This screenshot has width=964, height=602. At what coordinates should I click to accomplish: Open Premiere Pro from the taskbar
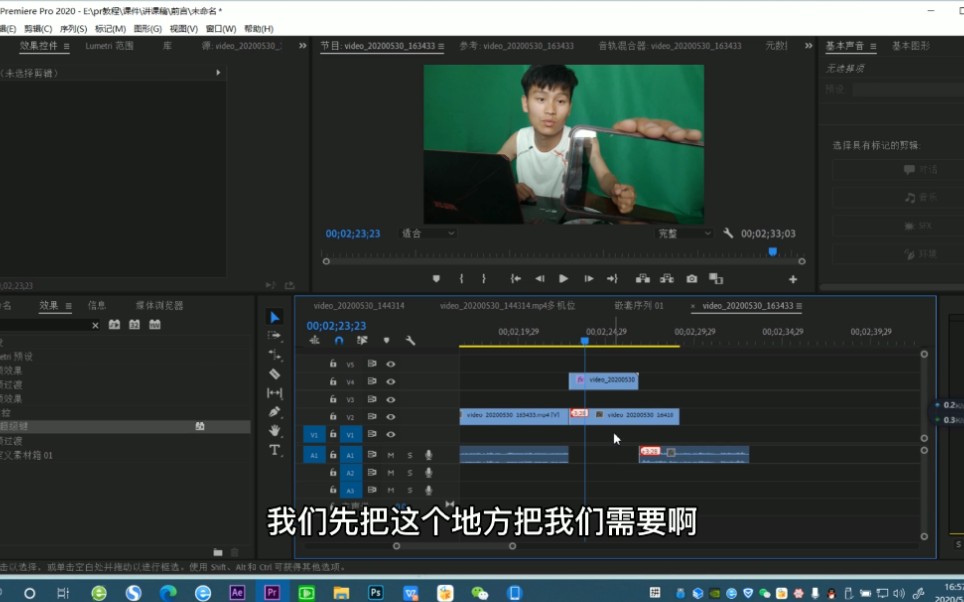point(271,591)
